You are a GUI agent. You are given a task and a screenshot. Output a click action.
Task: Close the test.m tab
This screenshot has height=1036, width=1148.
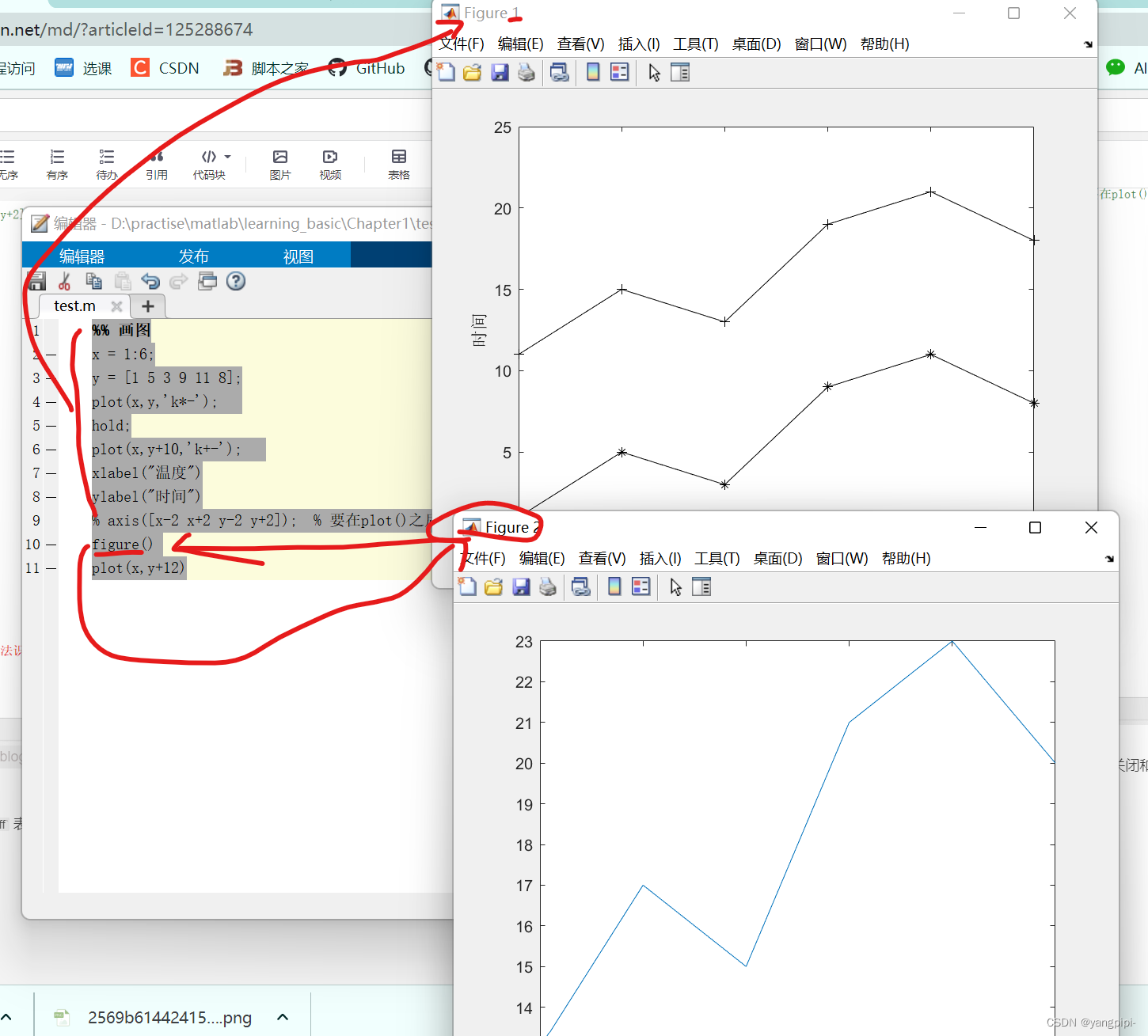click(116, 306)
